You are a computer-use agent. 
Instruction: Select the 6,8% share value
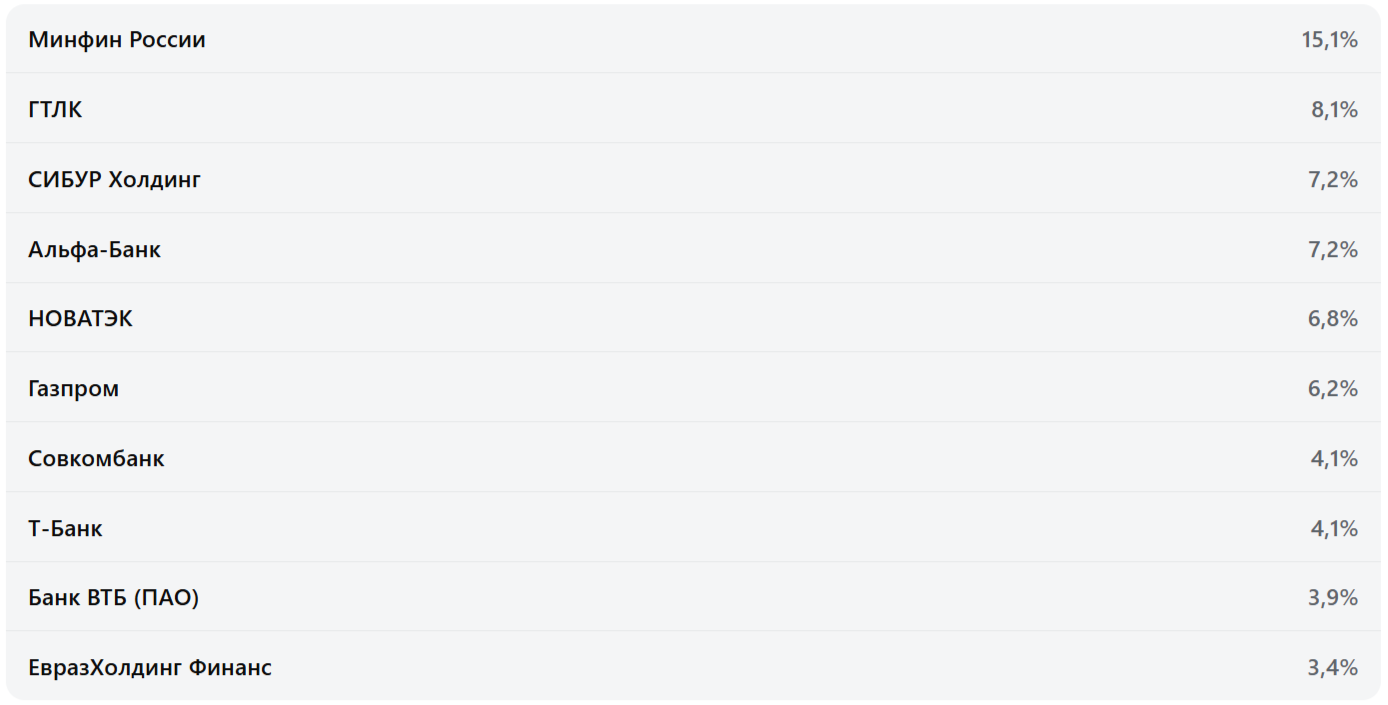point(1332,319)
